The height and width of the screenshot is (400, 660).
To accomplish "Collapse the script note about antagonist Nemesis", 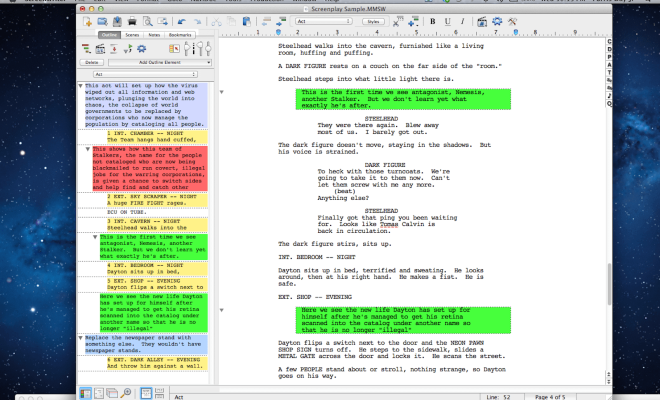I will 221,92.
